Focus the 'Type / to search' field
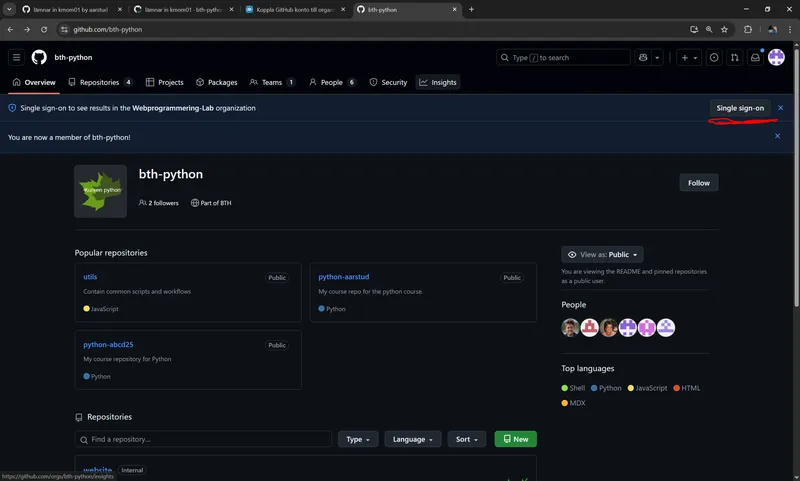The image size is (800, 481). tap(563, 58)
